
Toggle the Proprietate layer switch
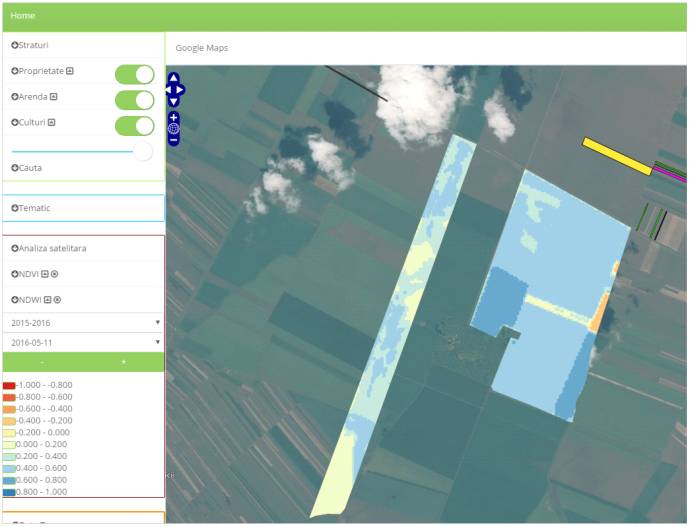[134, 74]
